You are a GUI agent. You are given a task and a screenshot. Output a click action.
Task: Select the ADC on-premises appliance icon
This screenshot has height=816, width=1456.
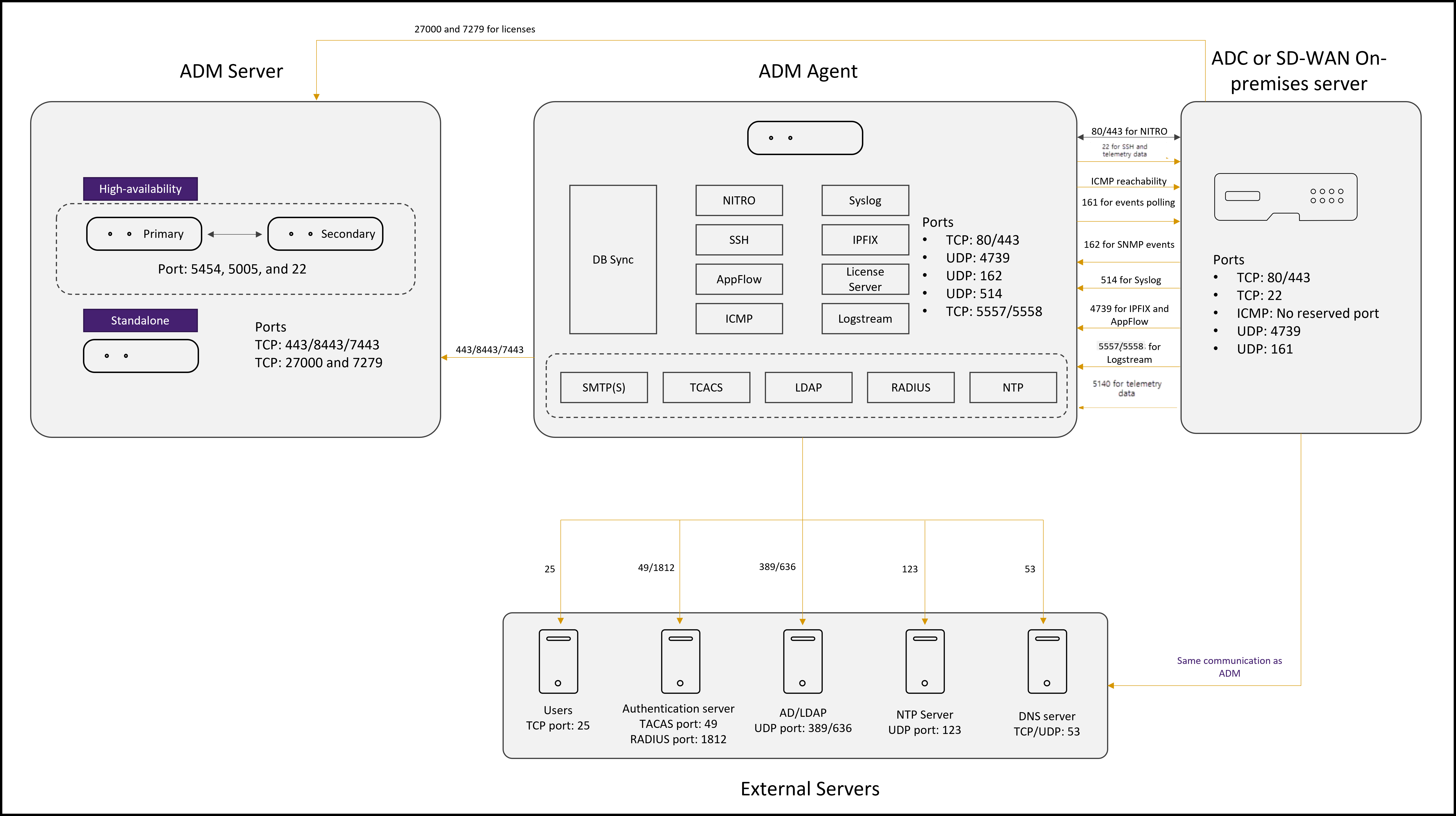(1285, 197)
